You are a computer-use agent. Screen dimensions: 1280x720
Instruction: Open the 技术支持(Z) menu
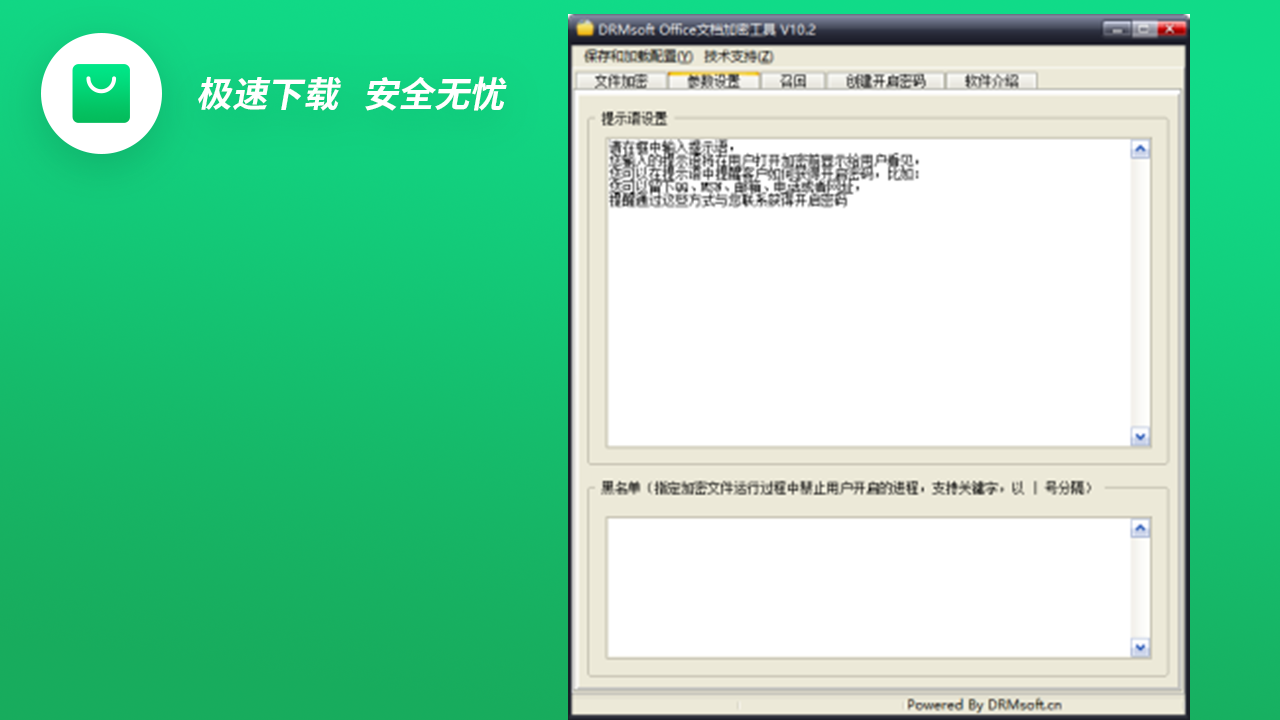pyautogui.click(x=737, y=57)
